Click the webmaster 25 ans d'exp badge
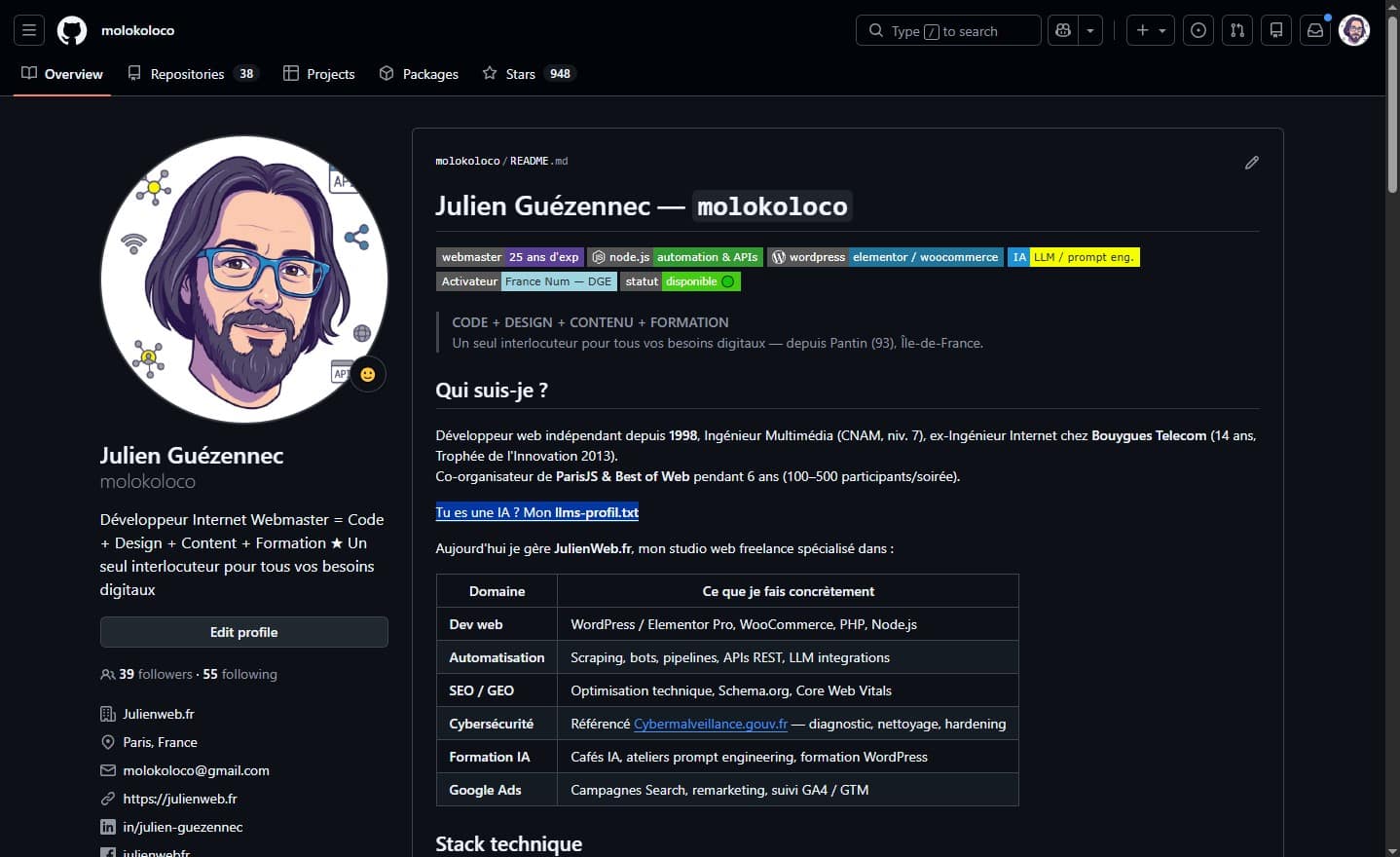Image resolution: width=1400 pixels, height=857 pixels. pyautogui.click(x=510, y=257)
